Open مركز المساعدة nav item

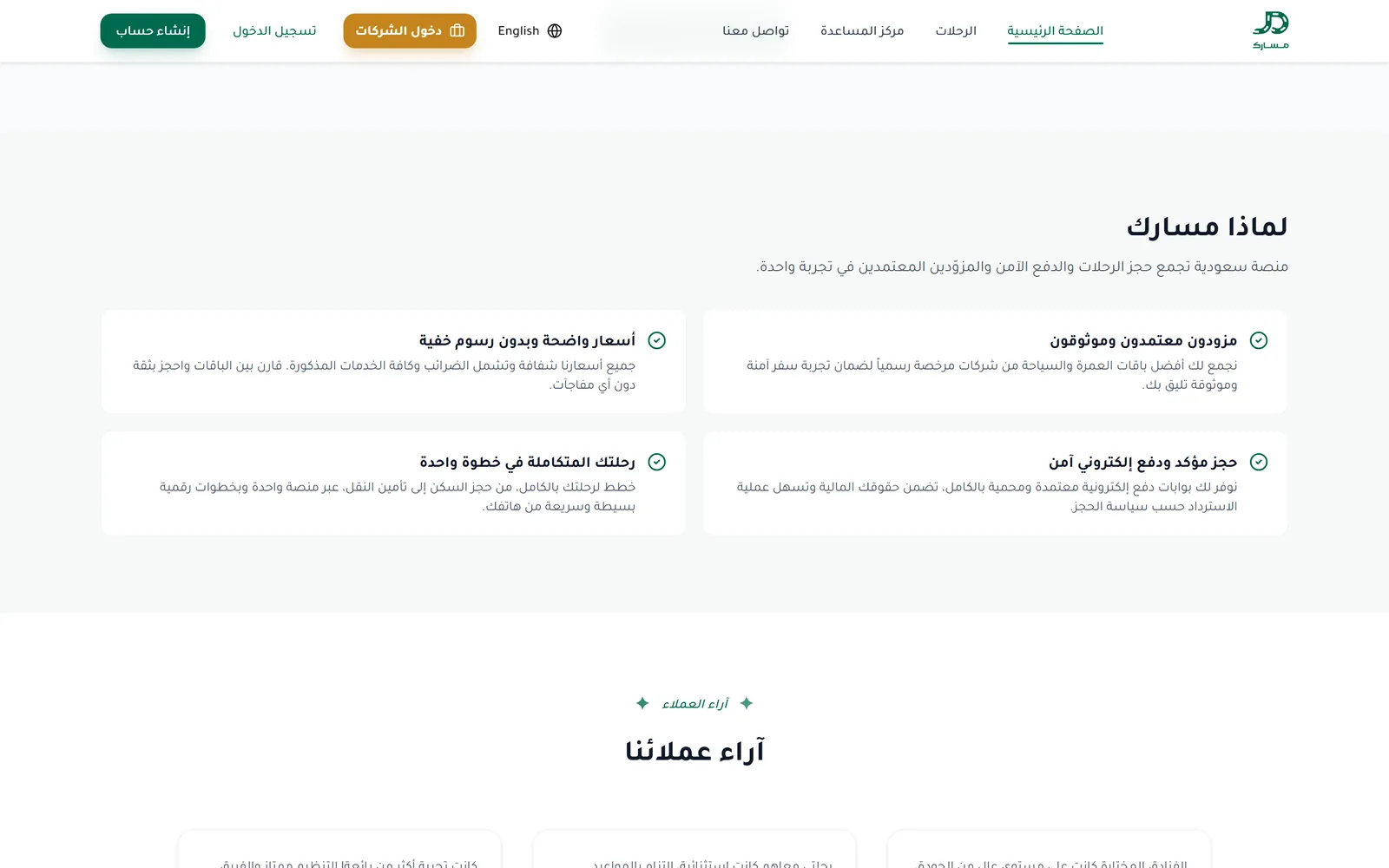(x=862, y=31)
